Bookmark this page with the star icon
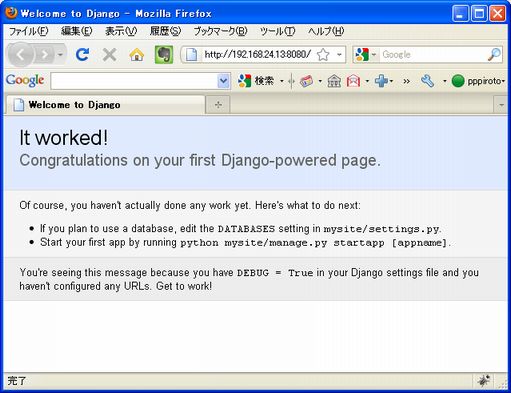 [323, 54]
